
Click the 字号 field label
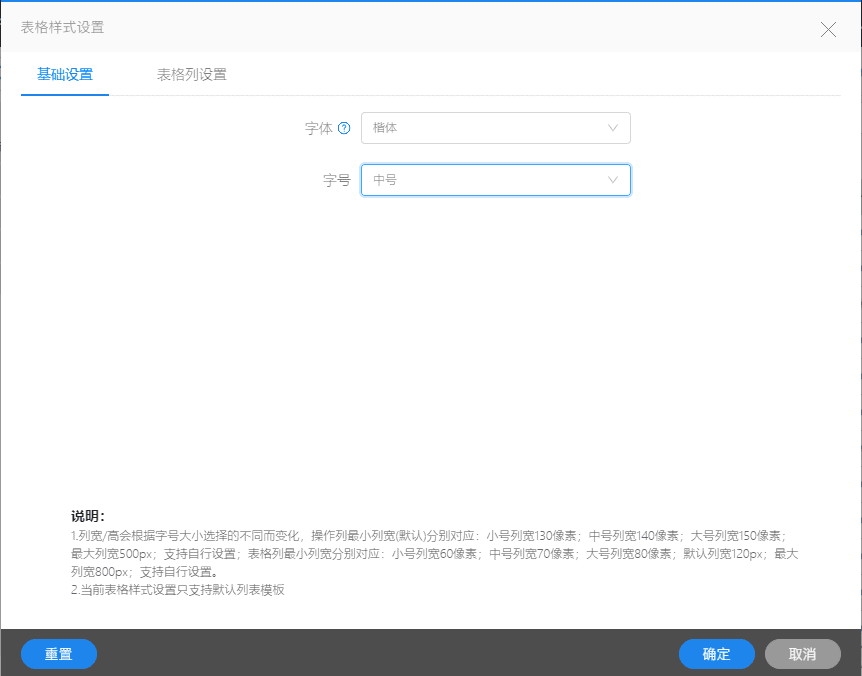(x=336, y=180)
